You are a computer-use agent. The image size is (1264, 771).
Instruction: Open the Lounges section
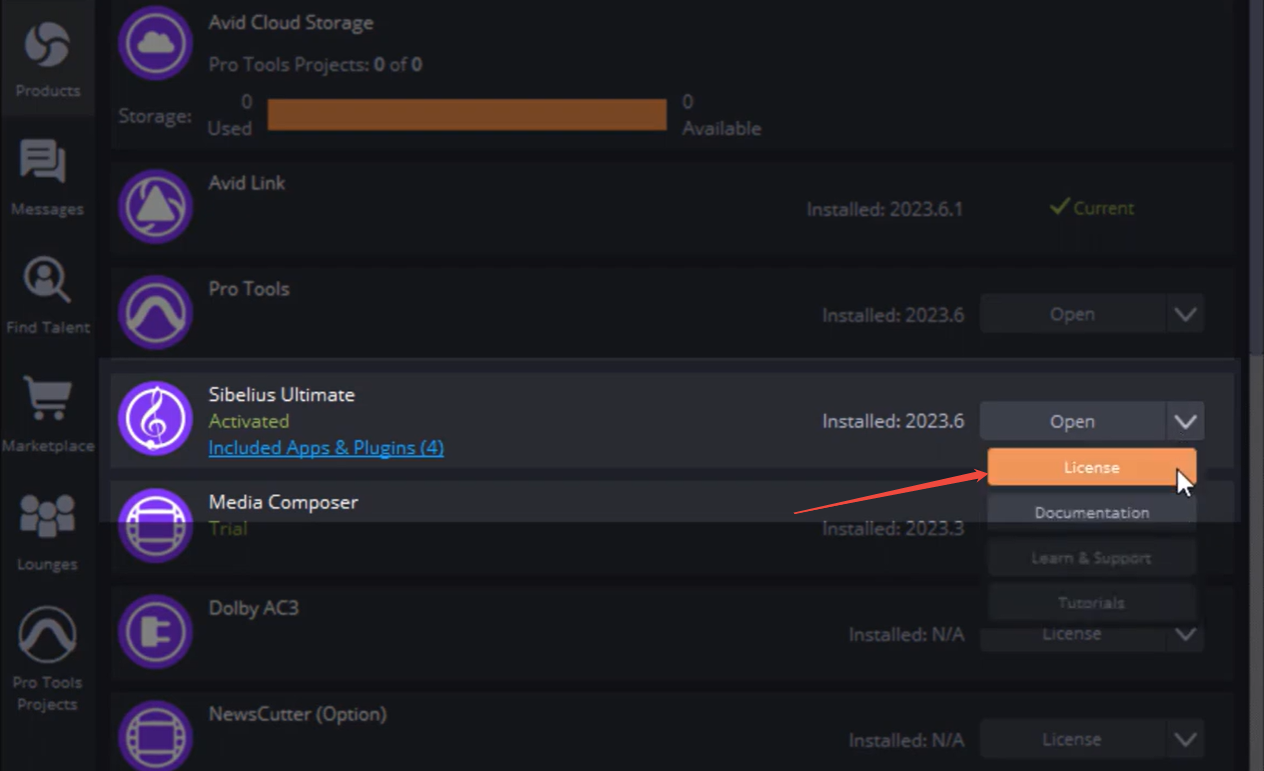pyautogui.click(x=47, y=530)
